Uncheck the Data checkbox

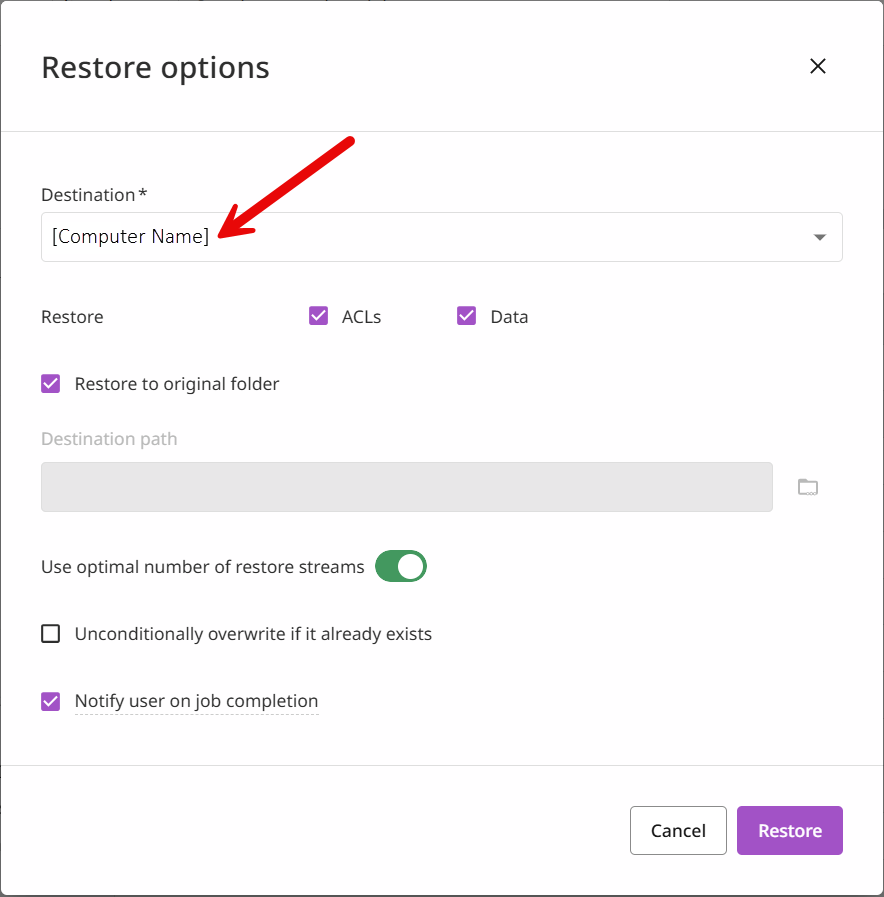pyautogui.click(x=466, y=317)
